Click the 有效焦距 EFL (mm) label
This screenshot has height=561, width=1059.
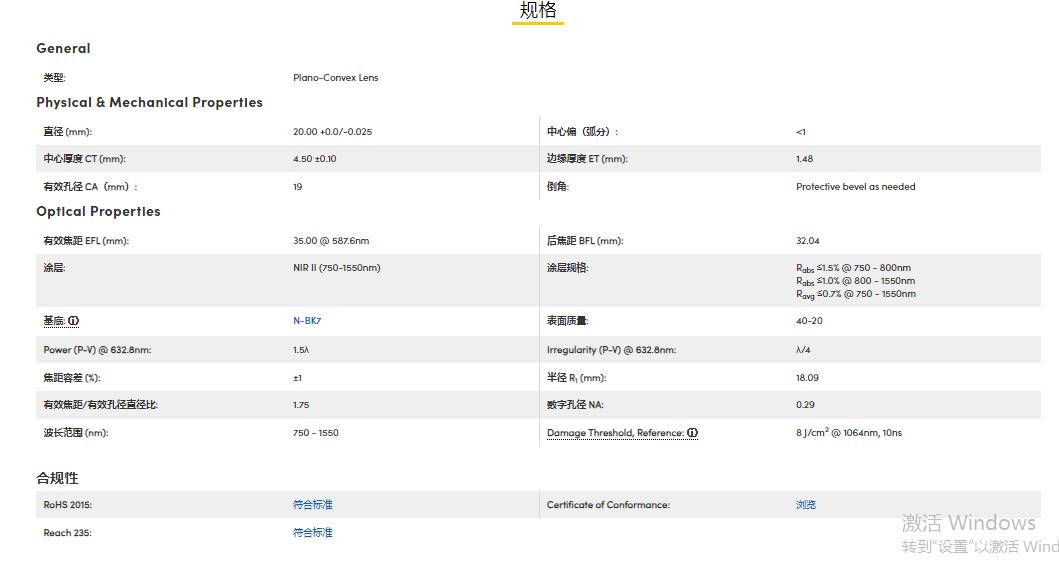pos(86,241)
